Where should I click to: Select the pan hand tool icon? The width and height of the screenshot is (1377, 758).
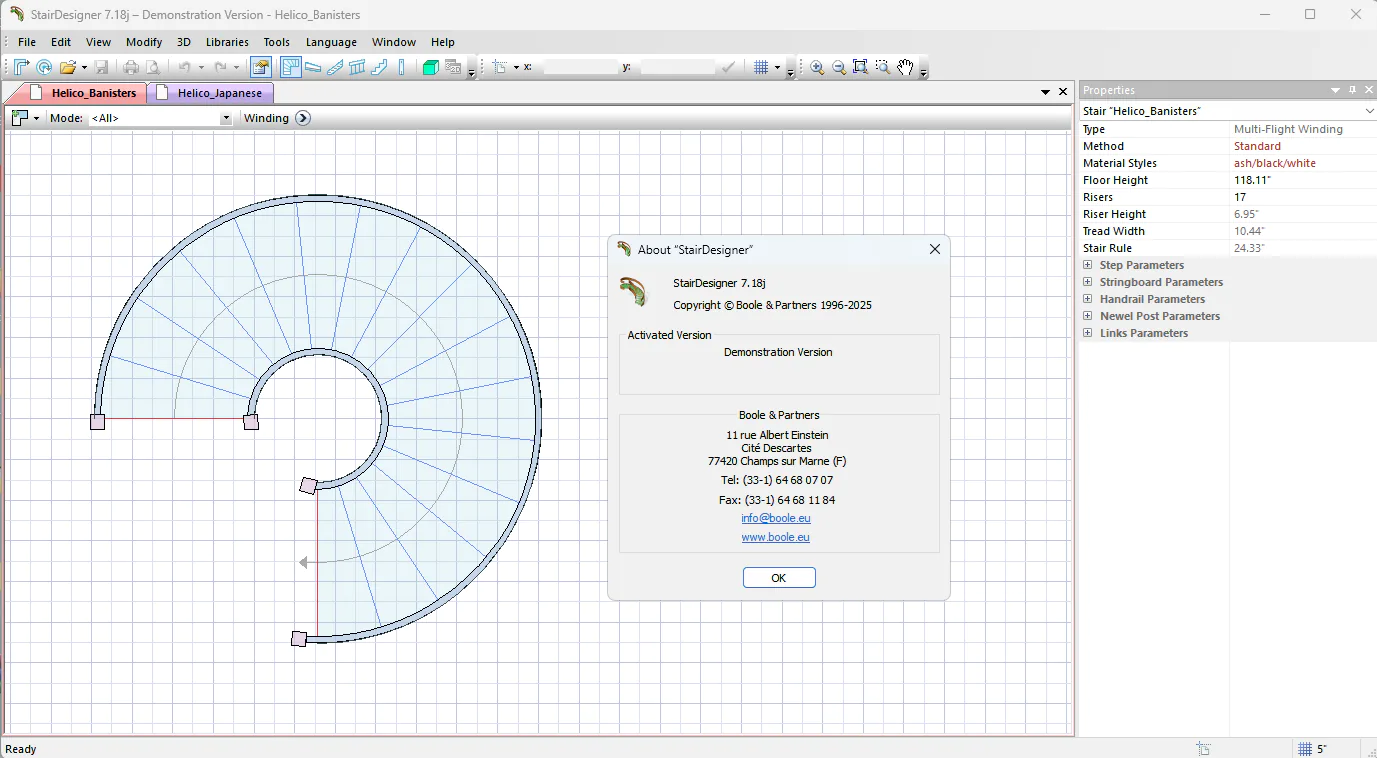905,67
